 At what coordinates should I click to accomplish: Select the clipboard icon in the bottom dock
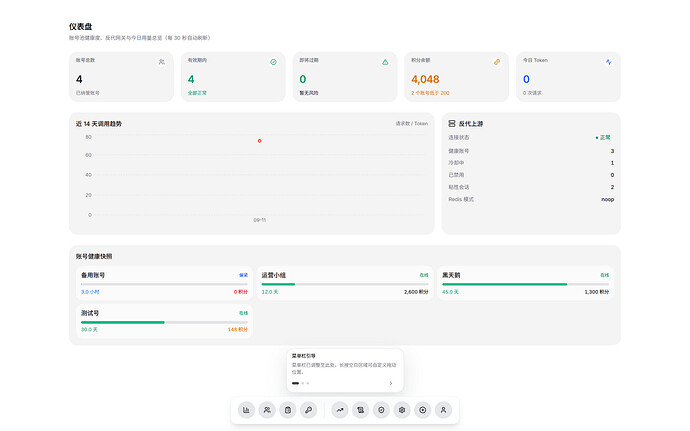288,410
